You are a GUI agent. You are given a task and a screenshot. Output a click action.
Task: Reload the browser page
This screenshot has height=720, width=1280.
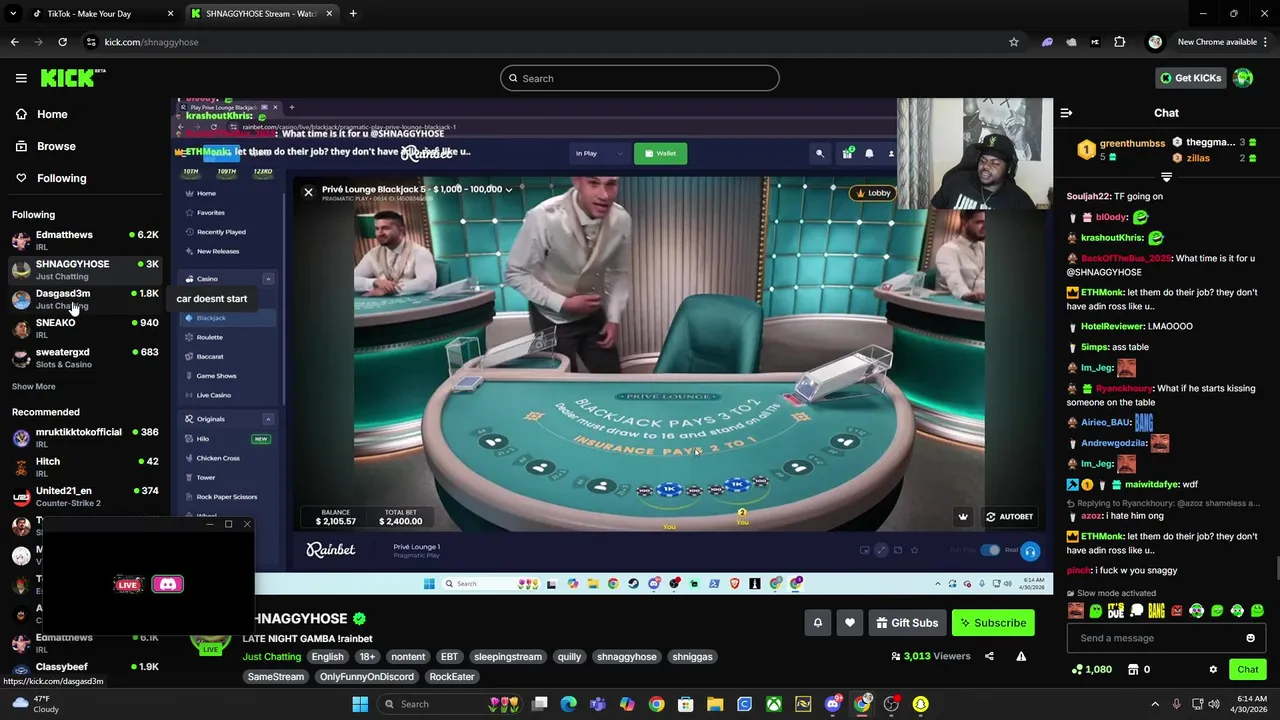point(62,42)
